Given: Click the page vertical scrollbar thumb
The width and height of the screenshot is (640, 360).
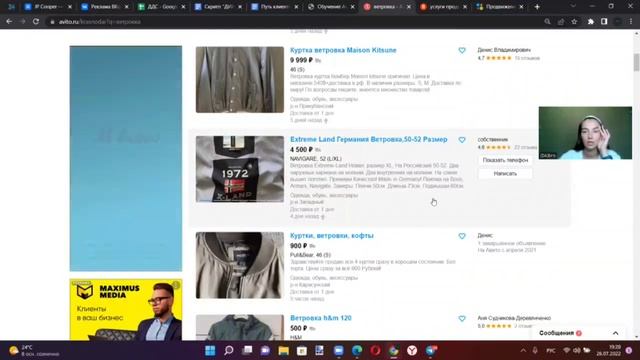Looking at the screenshot, I should coord(636,62).
